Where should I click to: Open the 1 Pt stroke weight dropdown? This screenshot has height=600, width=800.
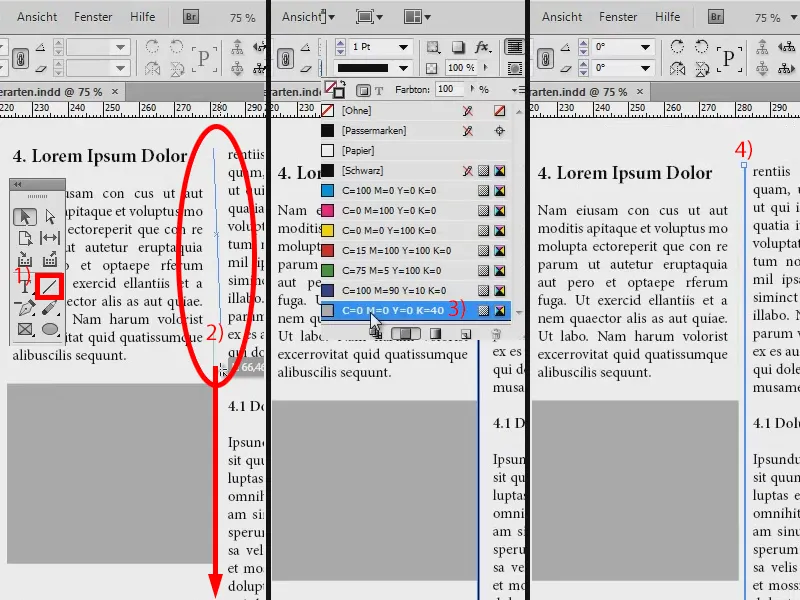pos(404,47)
